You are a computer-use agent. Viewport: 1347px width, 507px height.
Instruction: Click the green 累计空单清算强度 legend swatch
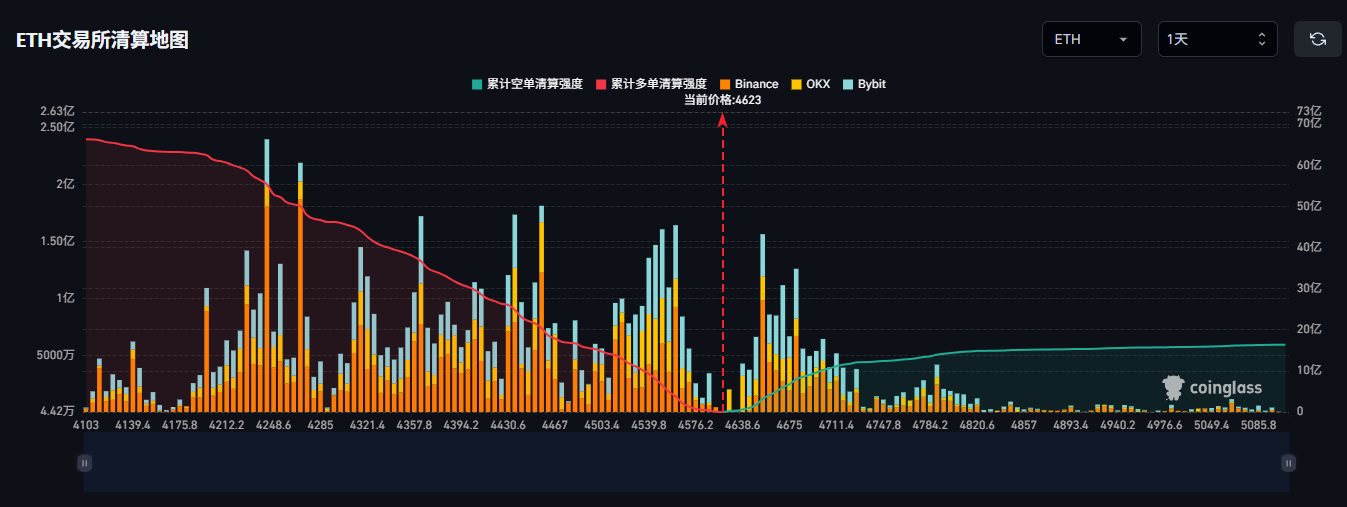point(476,84)
